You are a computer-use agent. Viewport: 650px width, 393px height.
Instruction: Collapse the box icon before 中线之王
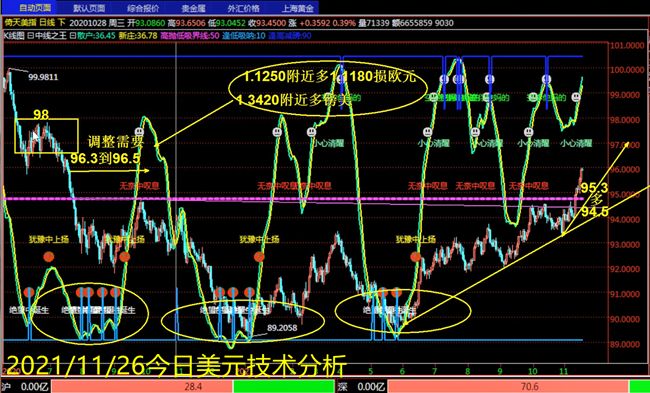pyautogui.click(x=31, y=36)
